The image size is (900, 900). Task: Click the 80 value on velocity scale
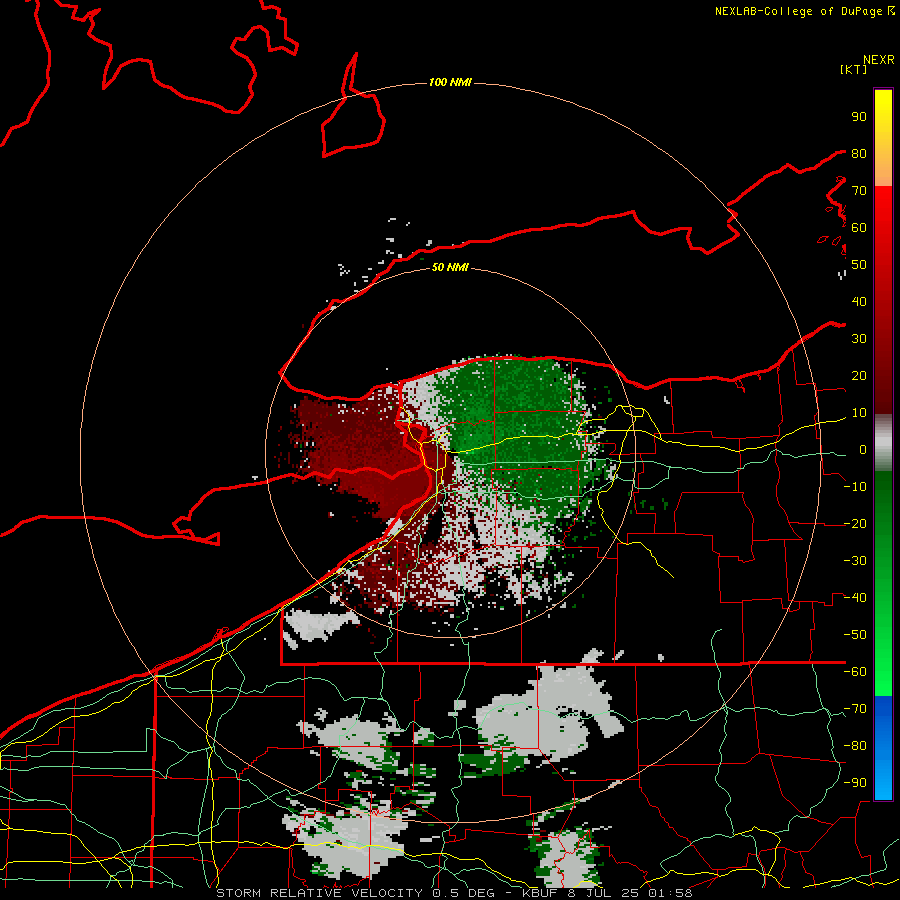tap(859, 154)
